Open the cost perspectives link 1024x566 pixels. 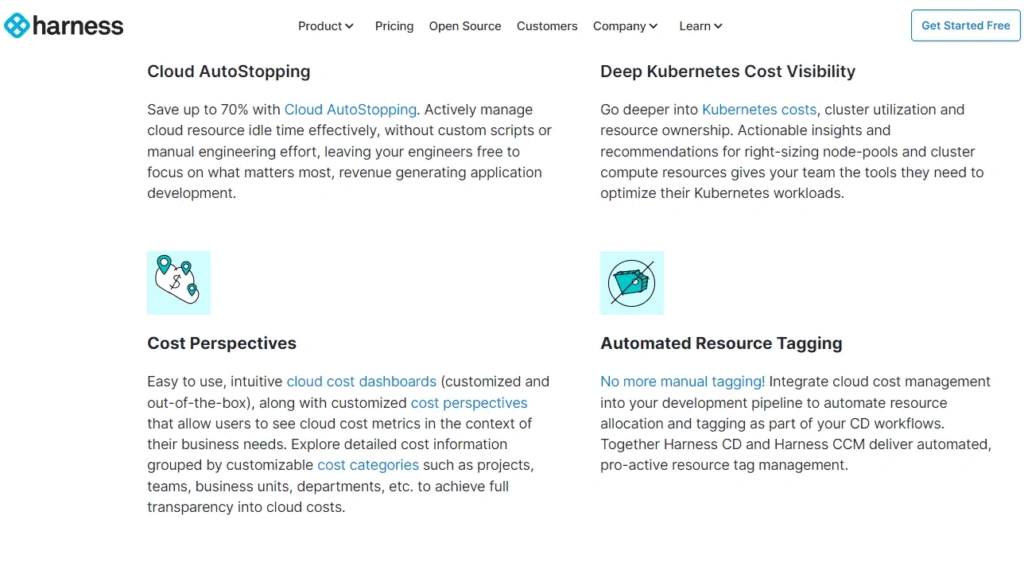(x=469, y=403)
